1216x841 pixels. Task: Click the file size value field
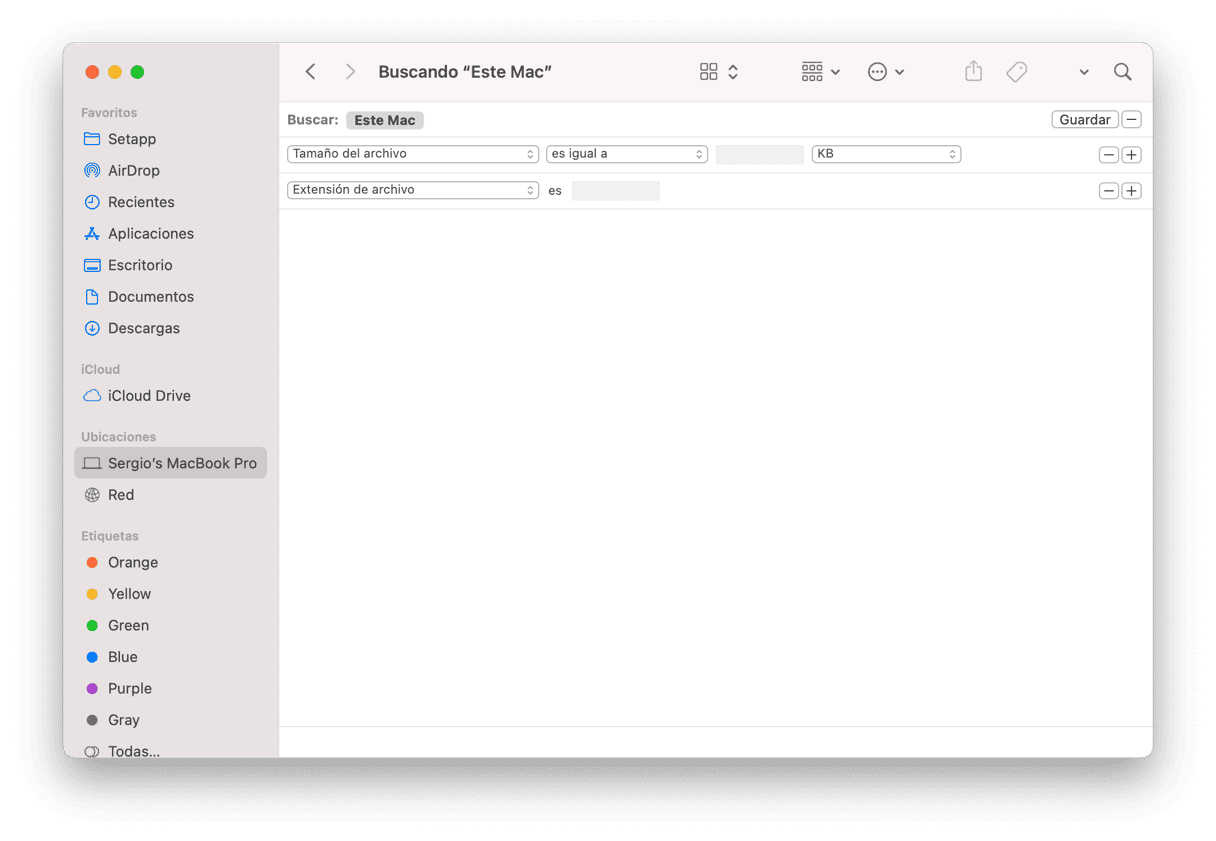pyautogui.click(x=760, y=155)
